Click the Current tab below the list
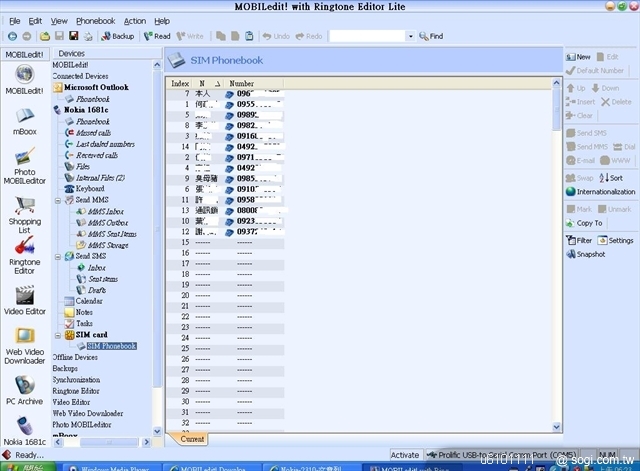640x471 pixels. (x=192, y=439)
